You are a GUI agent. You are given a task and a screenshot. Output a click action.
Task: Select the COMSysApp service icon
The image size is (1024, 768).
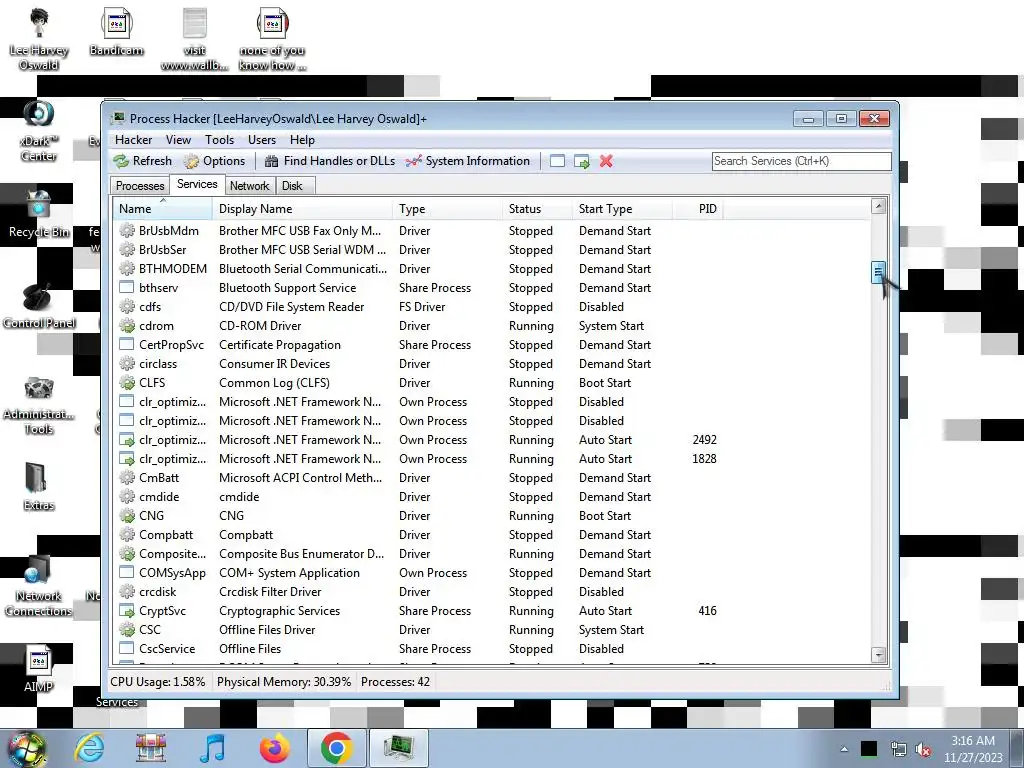tap(127, 573)
